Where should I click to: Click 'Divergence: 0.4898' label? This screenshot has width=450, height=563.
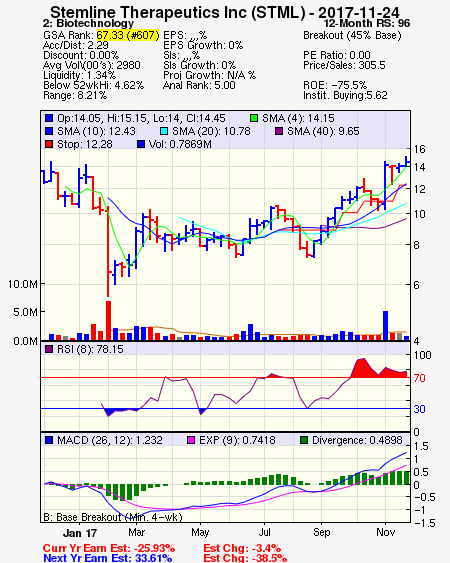357,440
